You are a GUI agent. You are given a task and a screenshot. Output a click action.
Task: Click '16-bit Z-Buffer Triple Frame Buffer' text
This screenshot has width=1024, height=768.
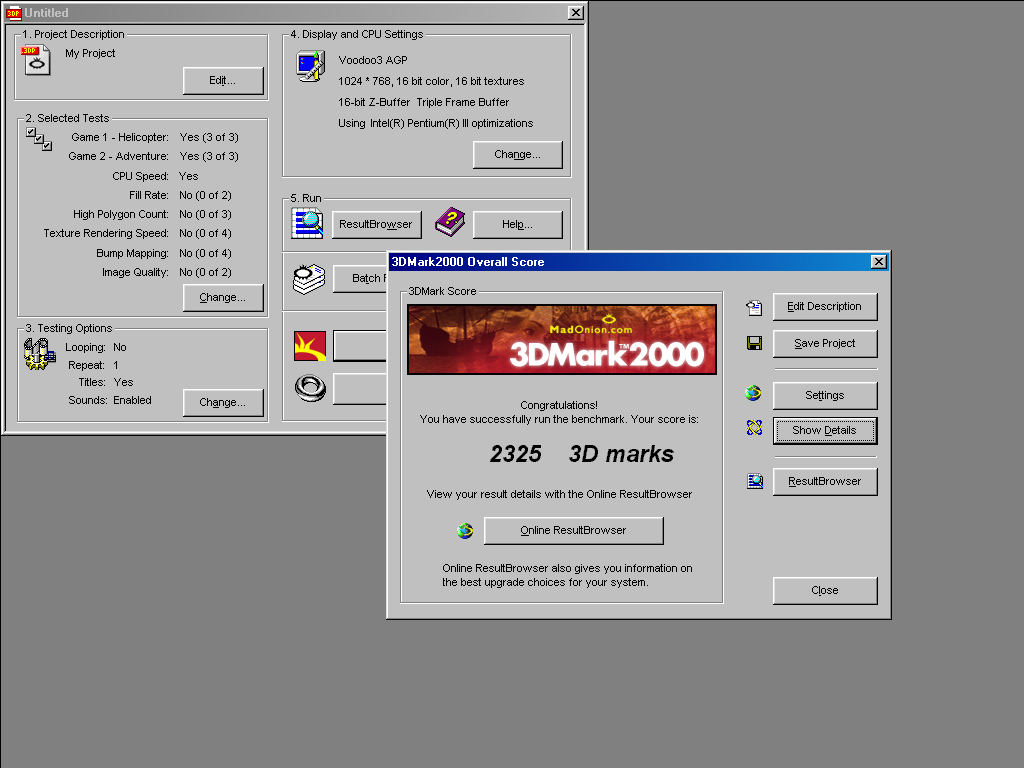pyautogui.click(x=423, y=102)
